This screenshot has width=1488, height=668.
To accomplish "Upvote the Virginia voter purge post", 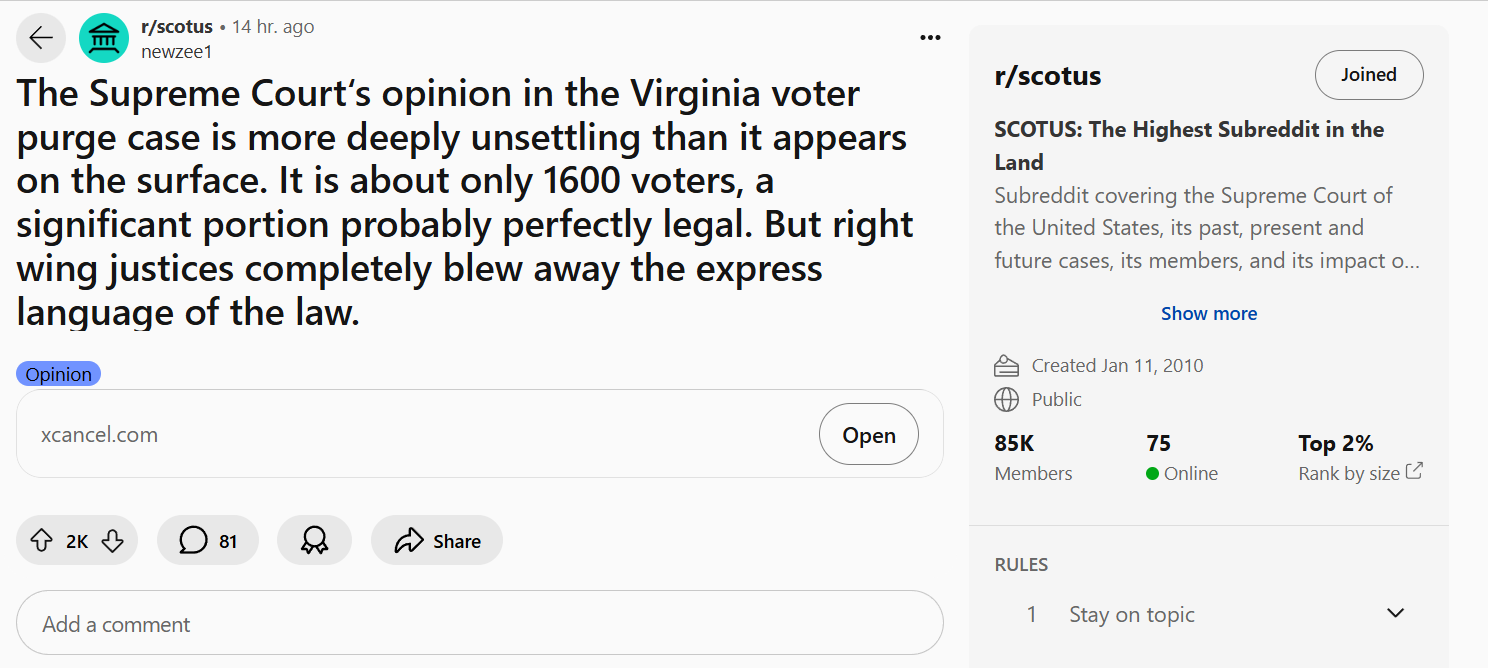I will point(41,541).
